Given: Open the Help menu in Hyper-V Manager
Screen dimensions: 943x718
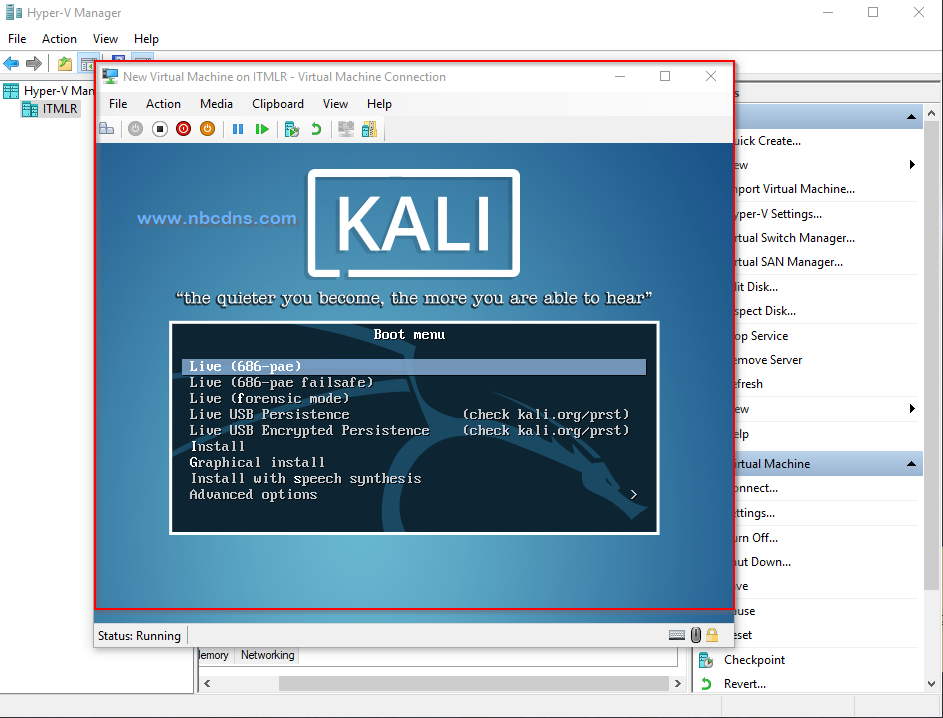Looking at the screenshot, I should point(146,38).
